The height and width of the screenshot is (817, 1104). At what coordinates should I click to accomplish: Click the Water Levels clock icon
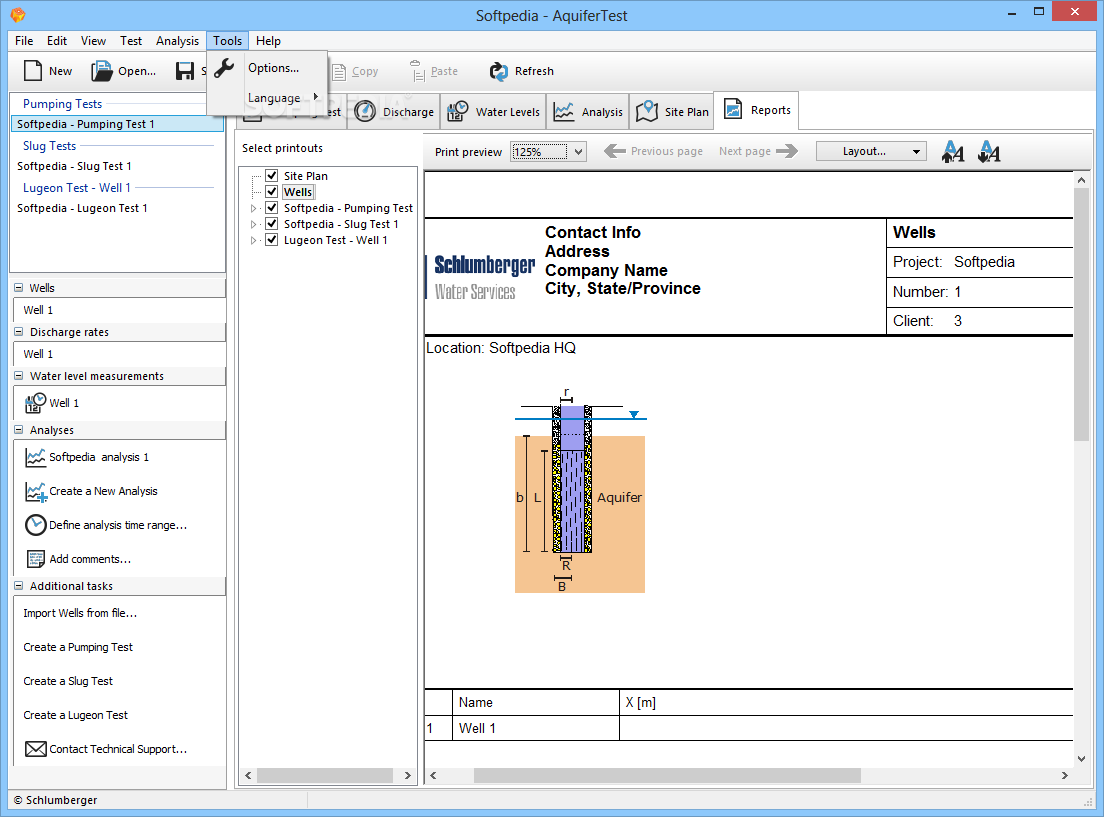click(x=458, y=111)
